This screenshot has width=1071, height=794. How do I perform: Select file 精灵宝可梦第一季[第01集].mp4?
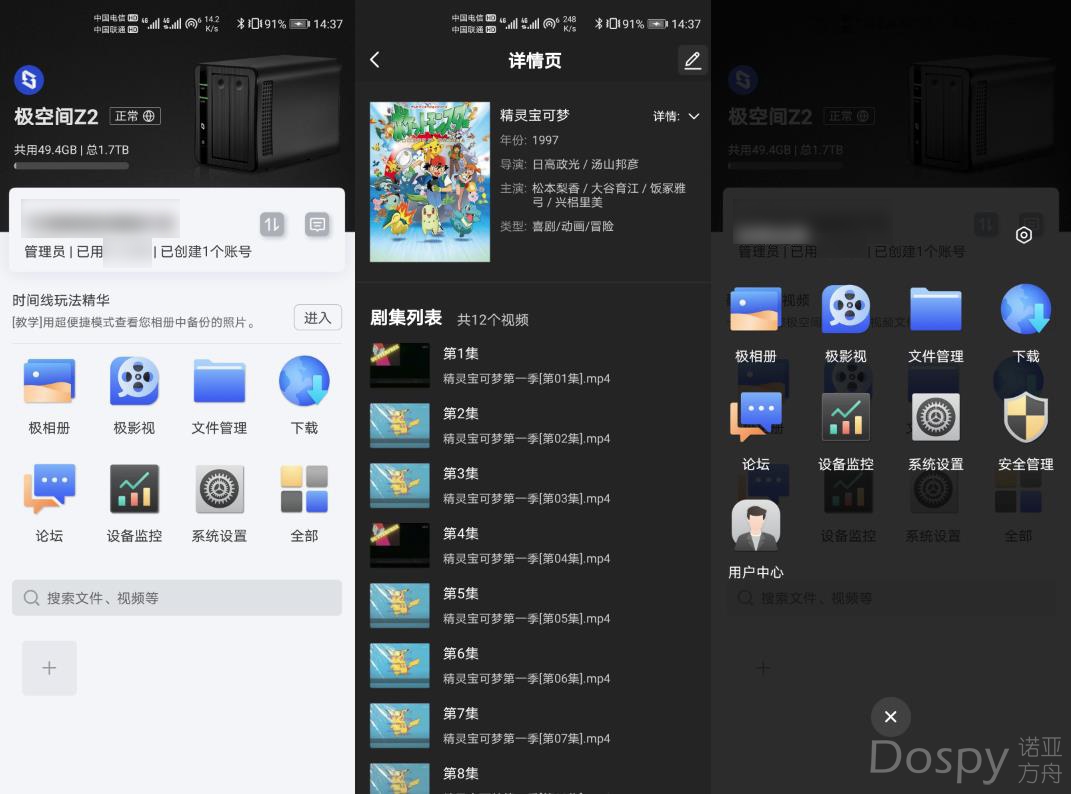point(527,379)
